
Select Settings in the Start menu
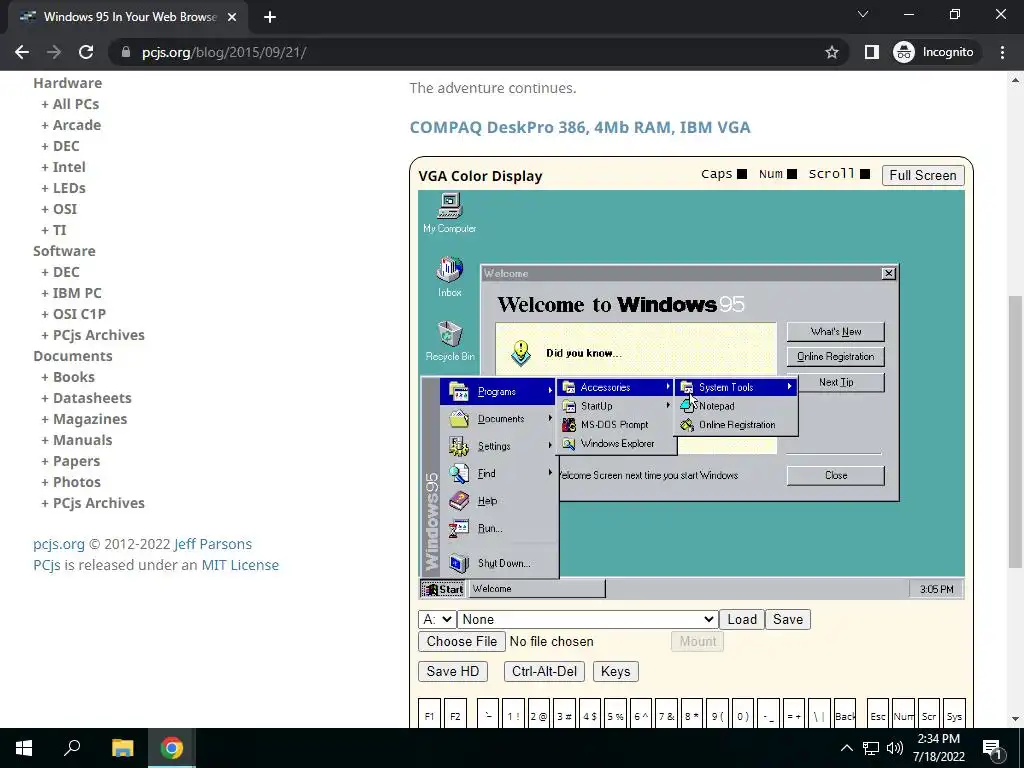click(498, 446)
